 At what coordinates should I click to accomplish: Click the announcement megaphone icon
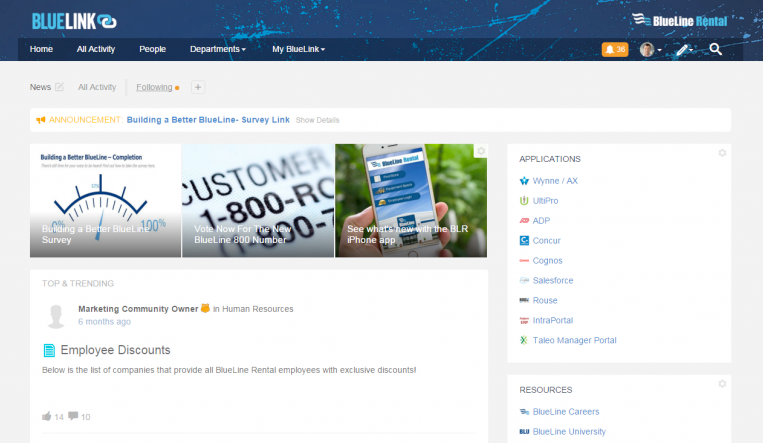(41, 120)
